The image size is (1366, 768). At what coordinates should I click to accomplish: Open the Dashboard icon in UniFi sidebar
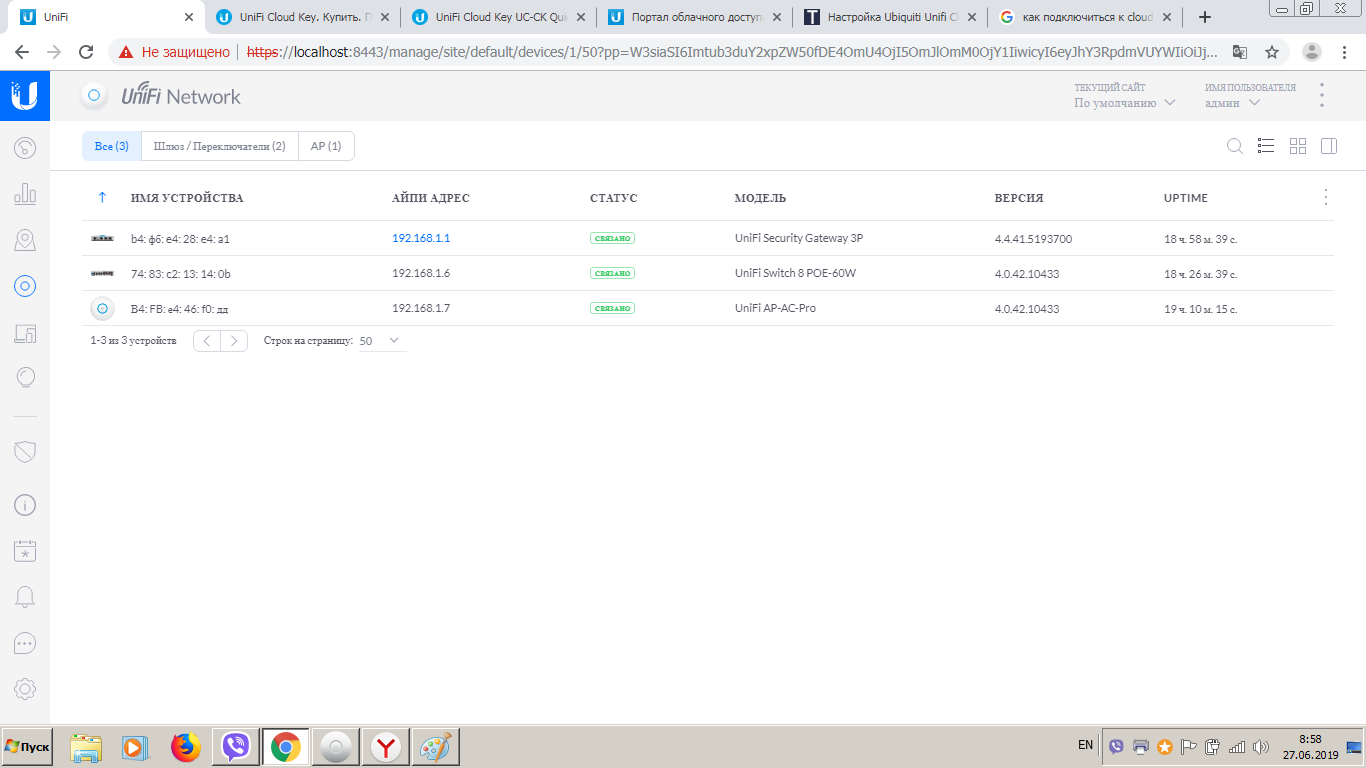pyautogui.click(x=25, y=149)
